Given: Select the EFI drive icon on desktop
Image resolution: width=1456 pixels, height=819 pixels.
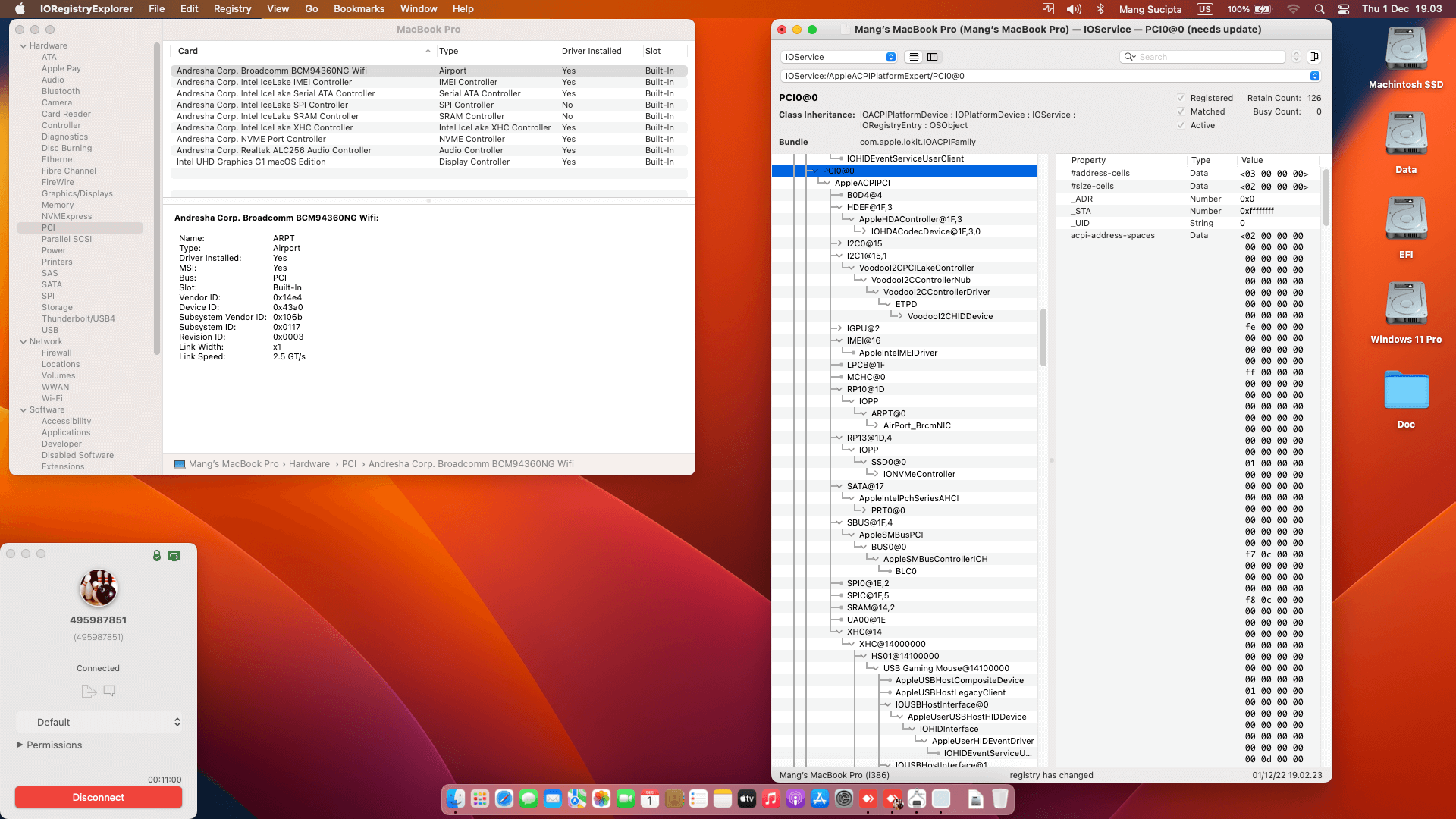Looking at the screenshot, I should tap(1406, 220).
